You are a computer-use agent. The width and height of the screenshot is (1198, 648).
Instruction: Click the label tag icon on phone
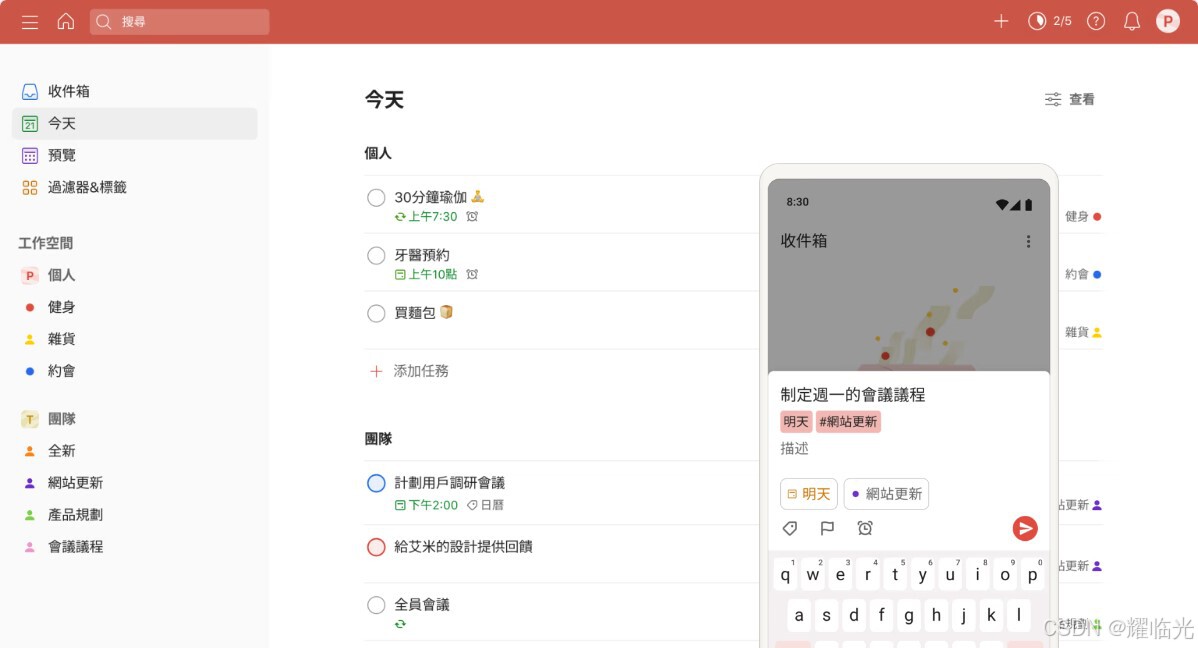pyautogui.click(x=790, y=528)
